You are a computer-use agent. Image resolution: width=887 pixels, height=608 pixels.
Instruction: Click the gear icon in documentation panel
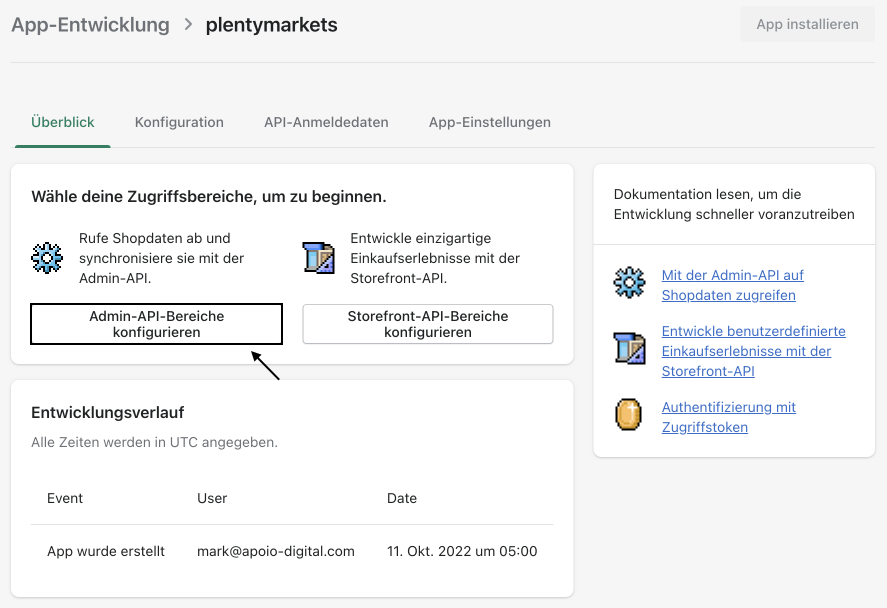629,282
